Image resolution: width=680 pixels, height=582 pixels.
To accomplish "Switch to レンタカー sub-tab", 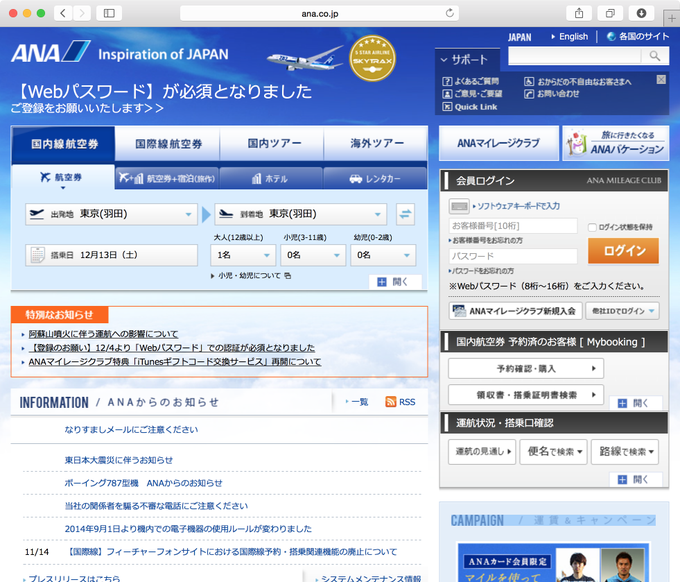I will tap(375, 178).
